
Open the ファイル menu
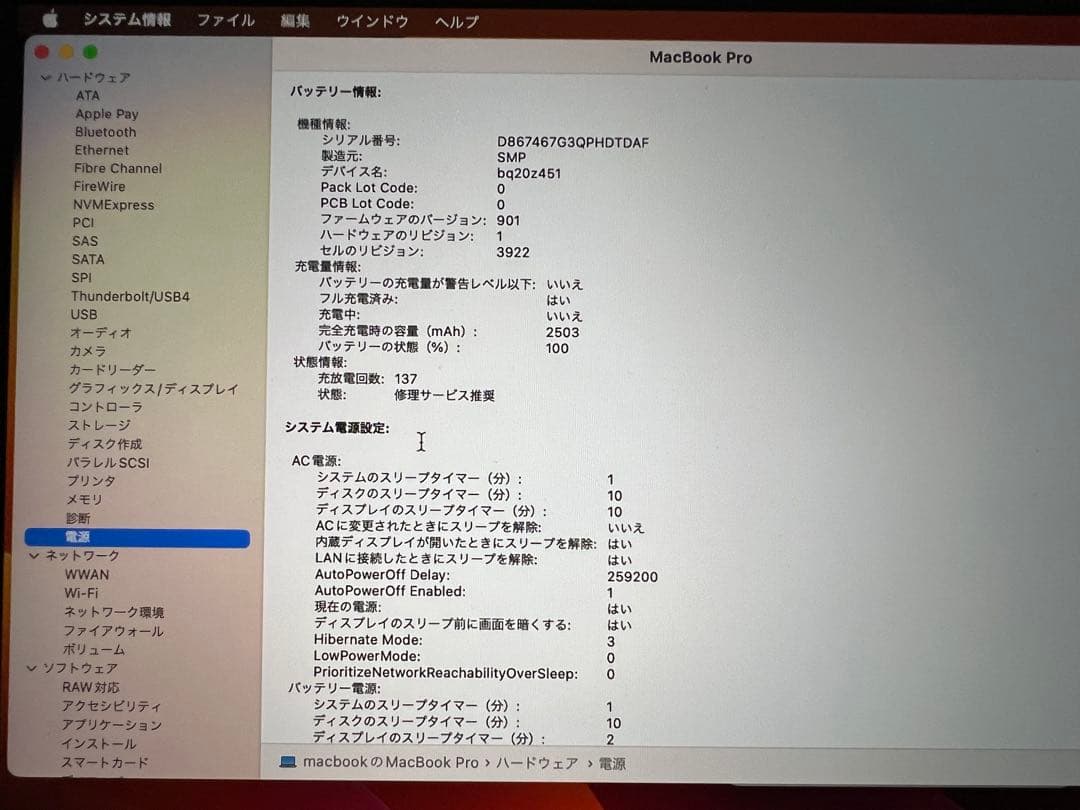(x=226, y=18)
